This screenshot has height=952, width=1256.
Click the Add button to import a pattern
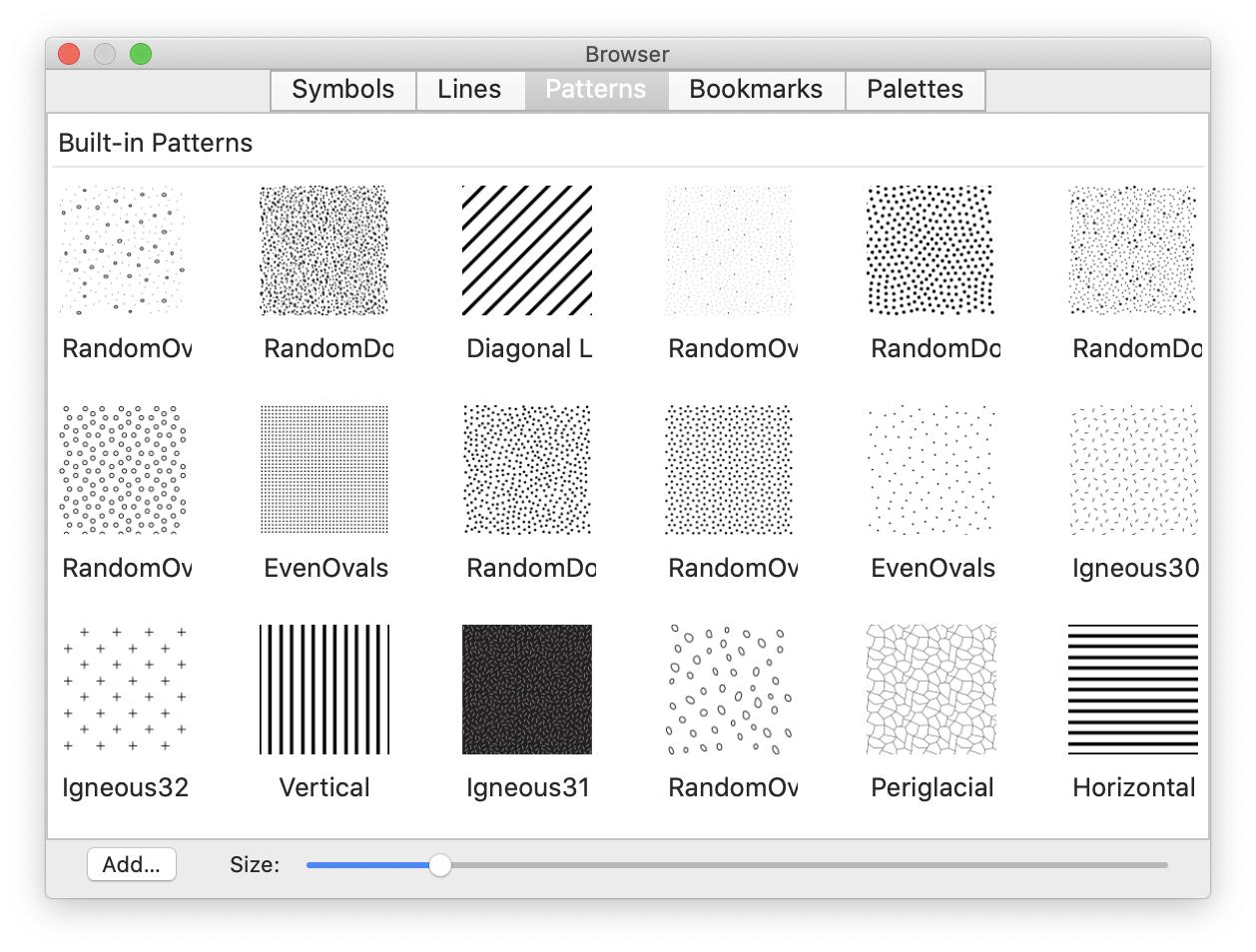coord(131,864)
